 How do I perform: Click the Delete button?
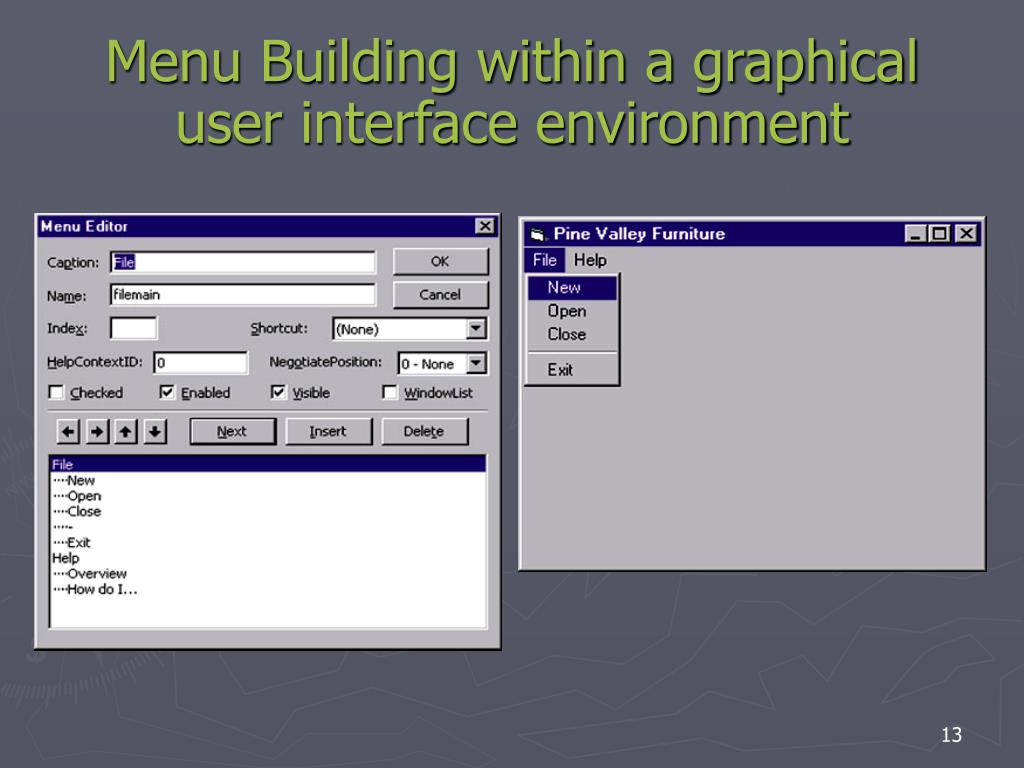[424, 432]
